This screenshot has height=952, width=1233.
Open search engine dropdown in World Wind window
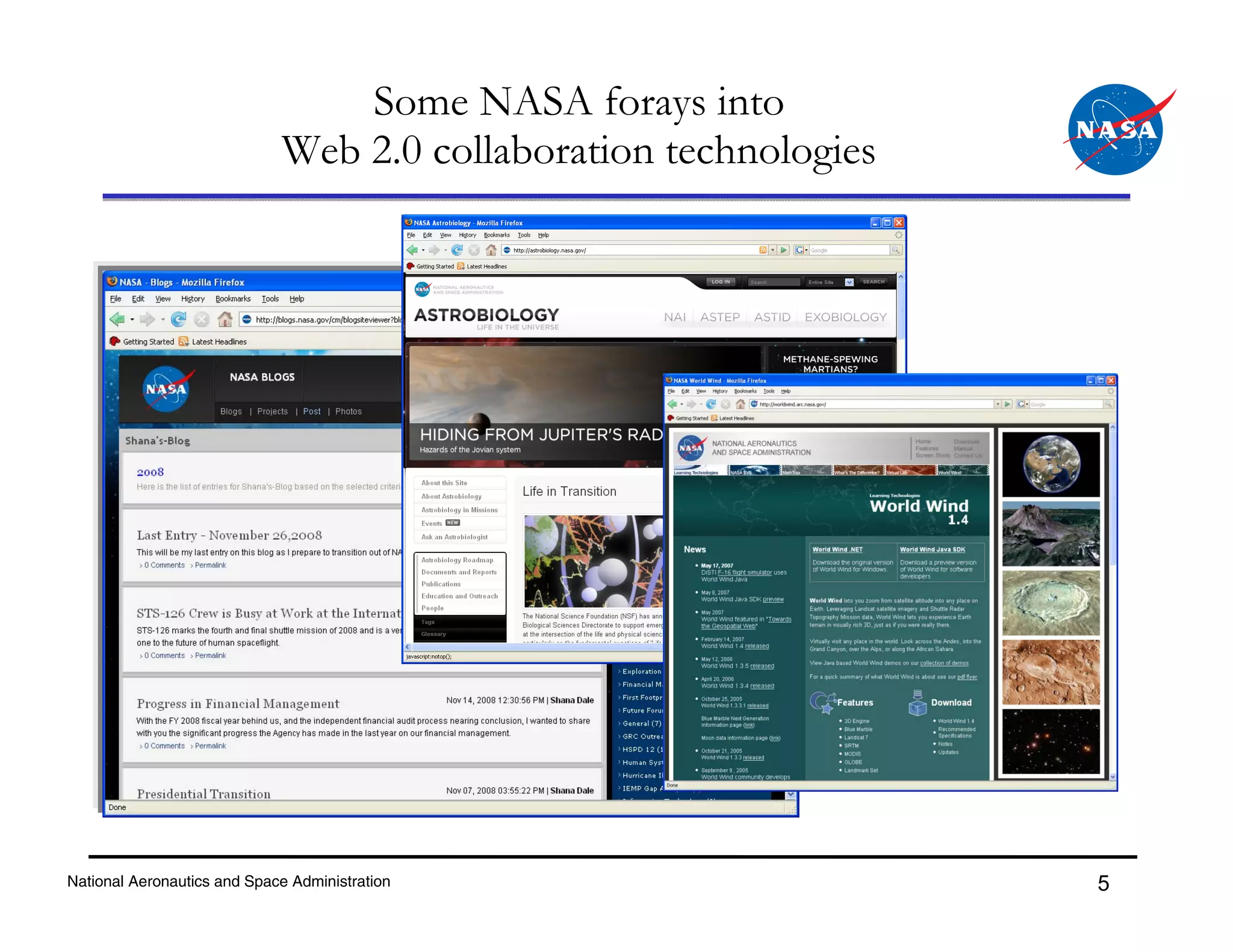1027,404
